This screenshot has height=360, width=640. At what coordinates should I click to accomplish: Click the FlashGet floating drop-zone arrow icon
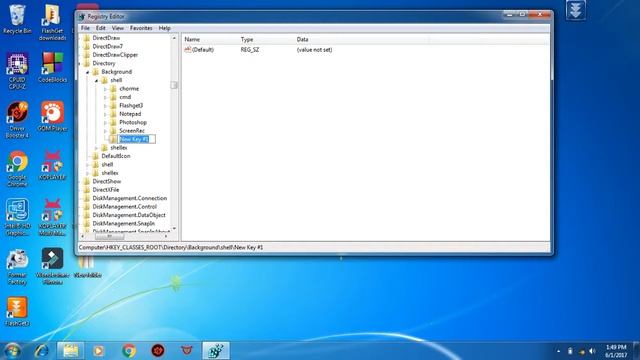pos(576,10)
